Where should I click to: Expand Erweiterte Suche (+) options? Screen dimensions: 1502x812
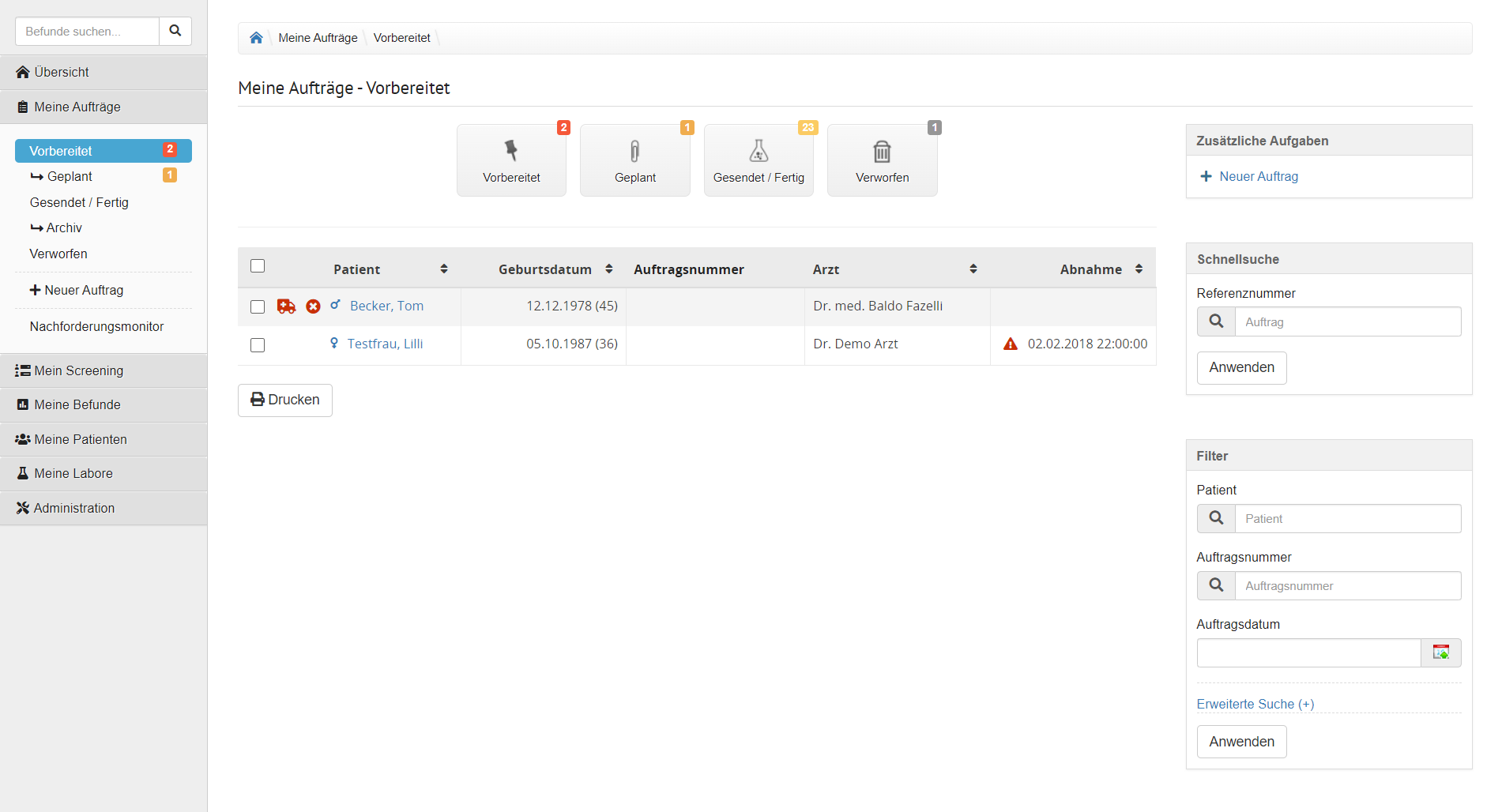click(1255, 704)
